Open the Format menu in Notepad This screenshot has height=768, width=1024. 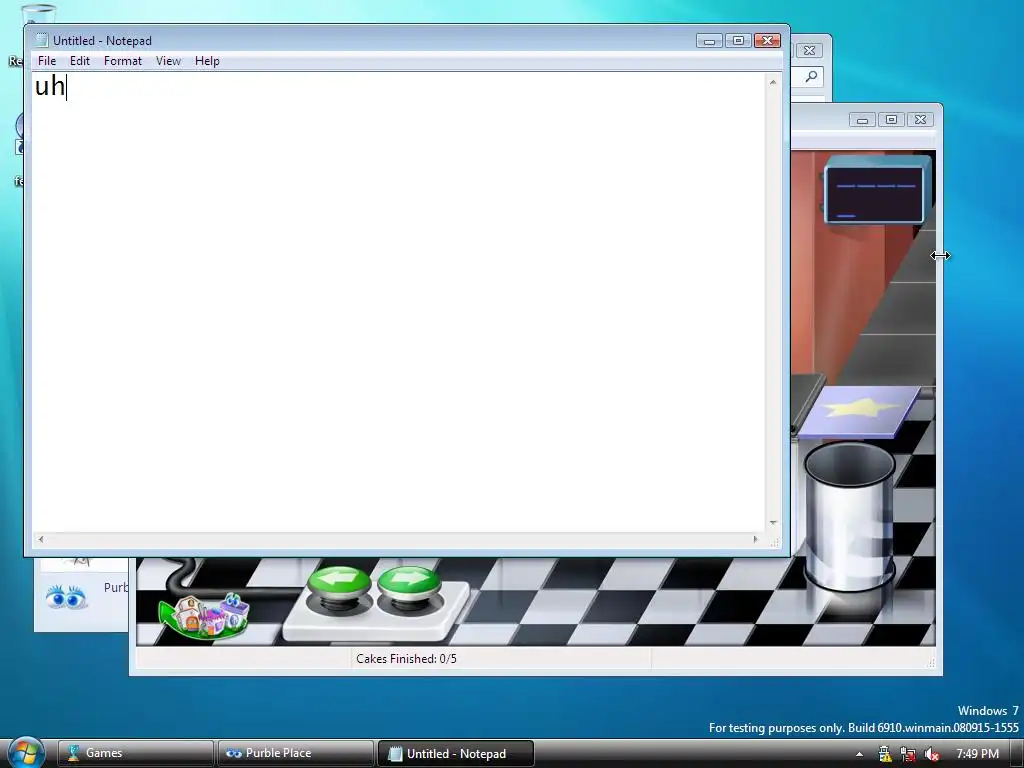(x=123, y=61)
